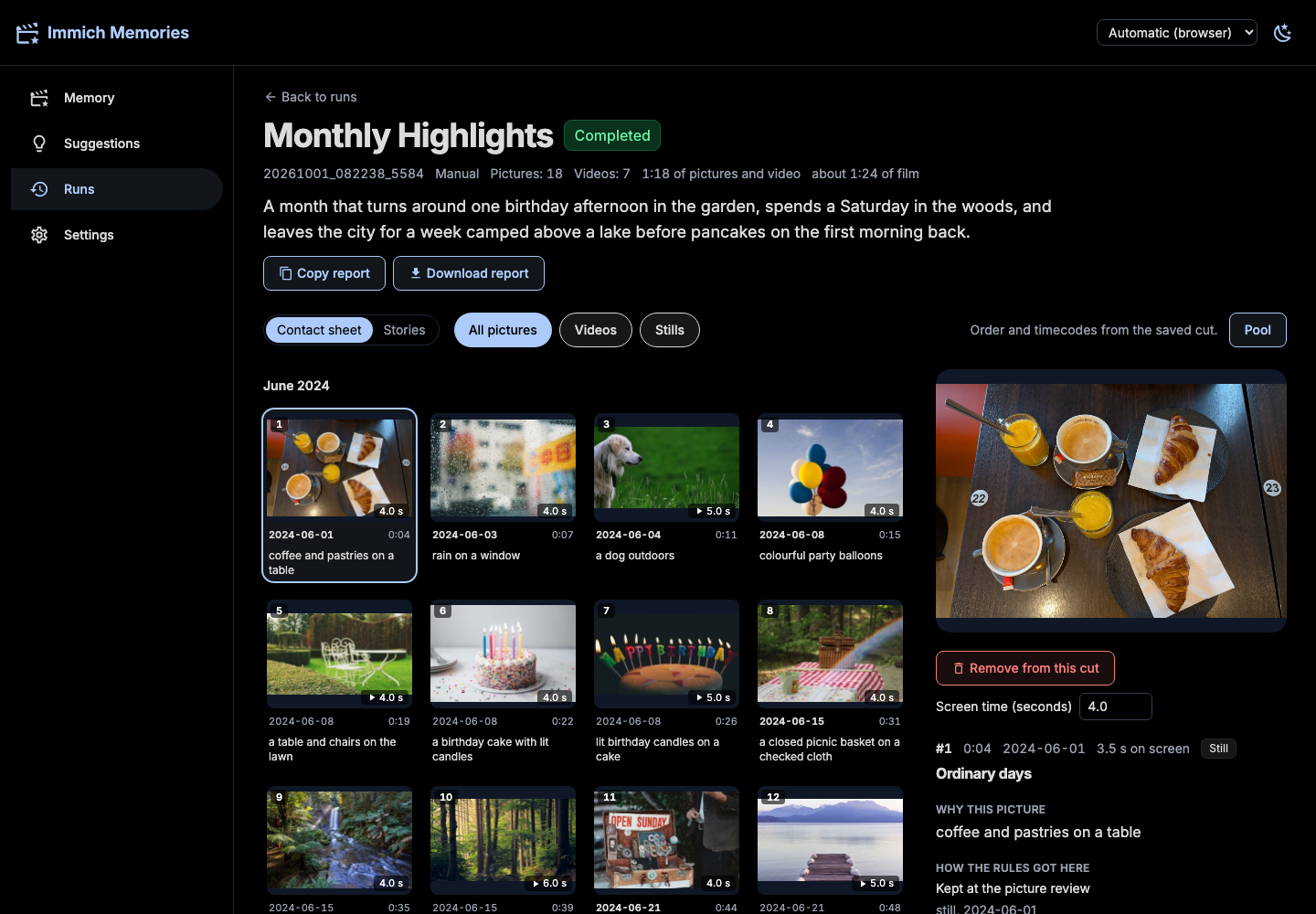
Task: Open Memory in the sidebar
Action: tap(117, 98)
